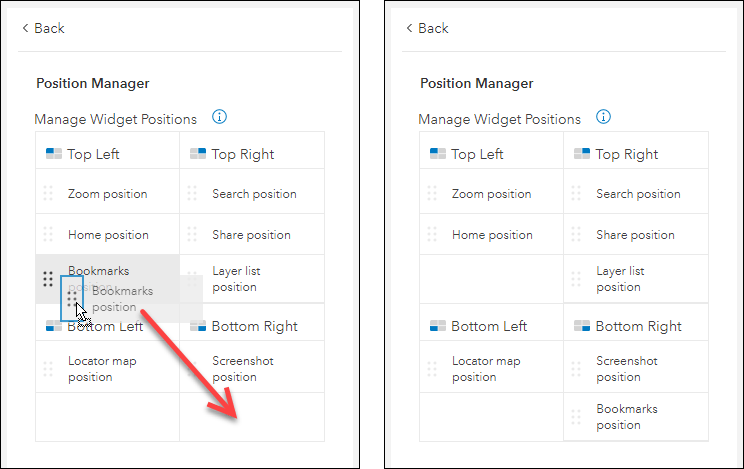
Task: Click the info icon in right panel
Action: [604, 117]
